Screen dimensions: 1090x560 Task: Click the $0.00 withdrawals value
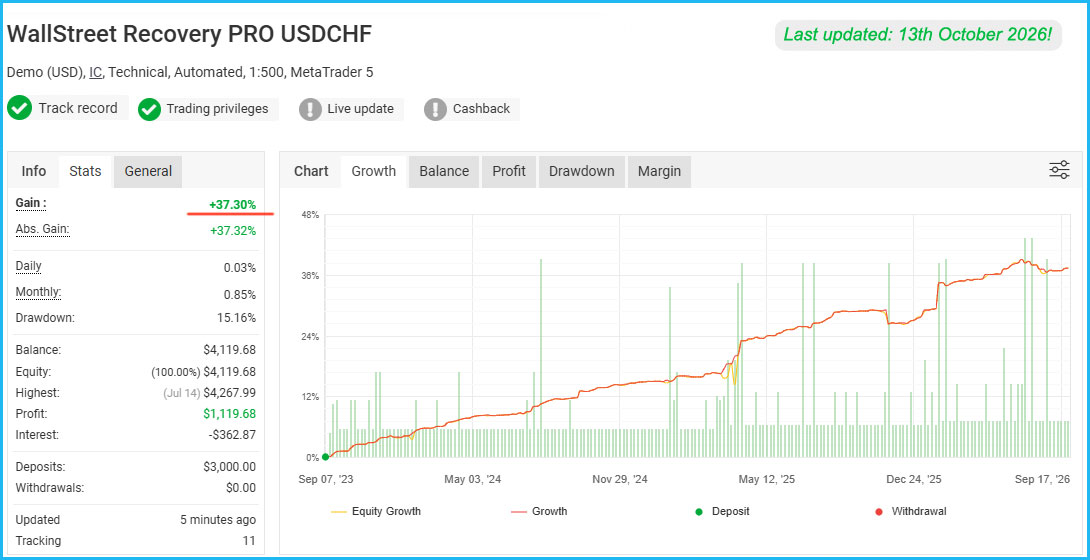point(241,488)
